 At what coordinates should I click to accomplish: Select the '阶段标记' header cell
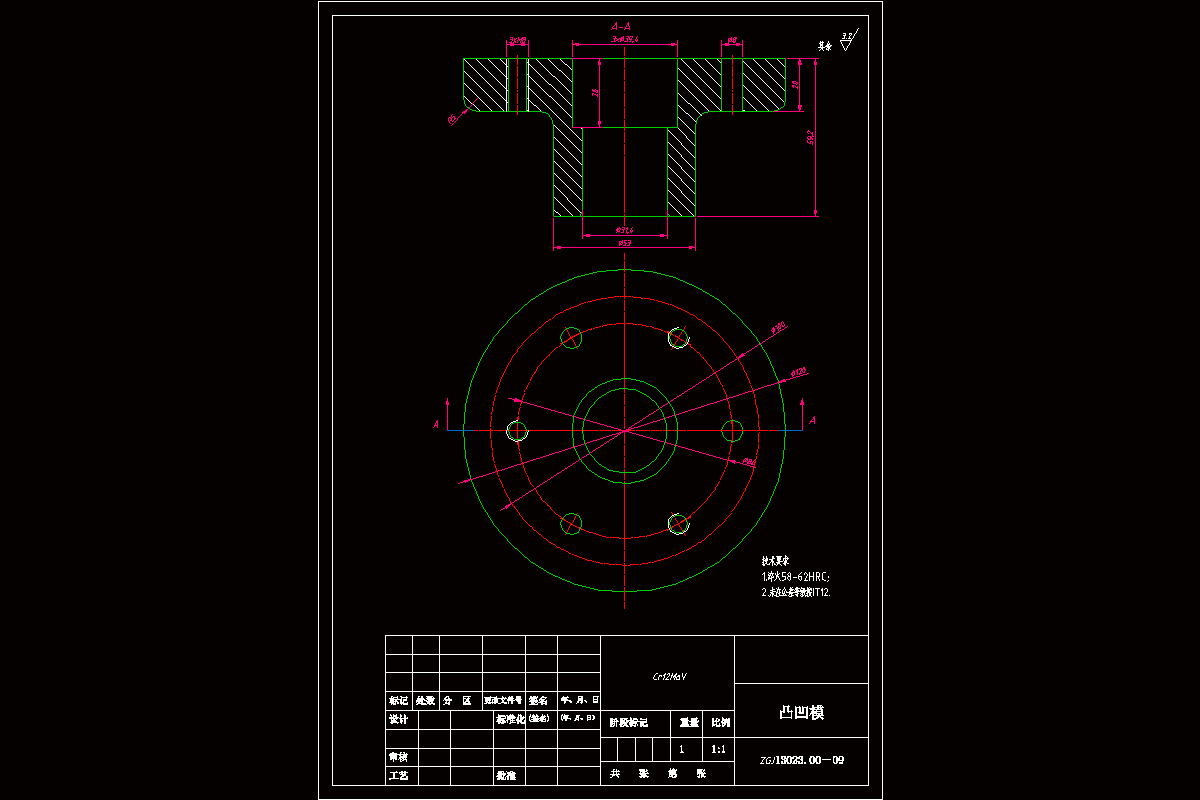[629, 721]
